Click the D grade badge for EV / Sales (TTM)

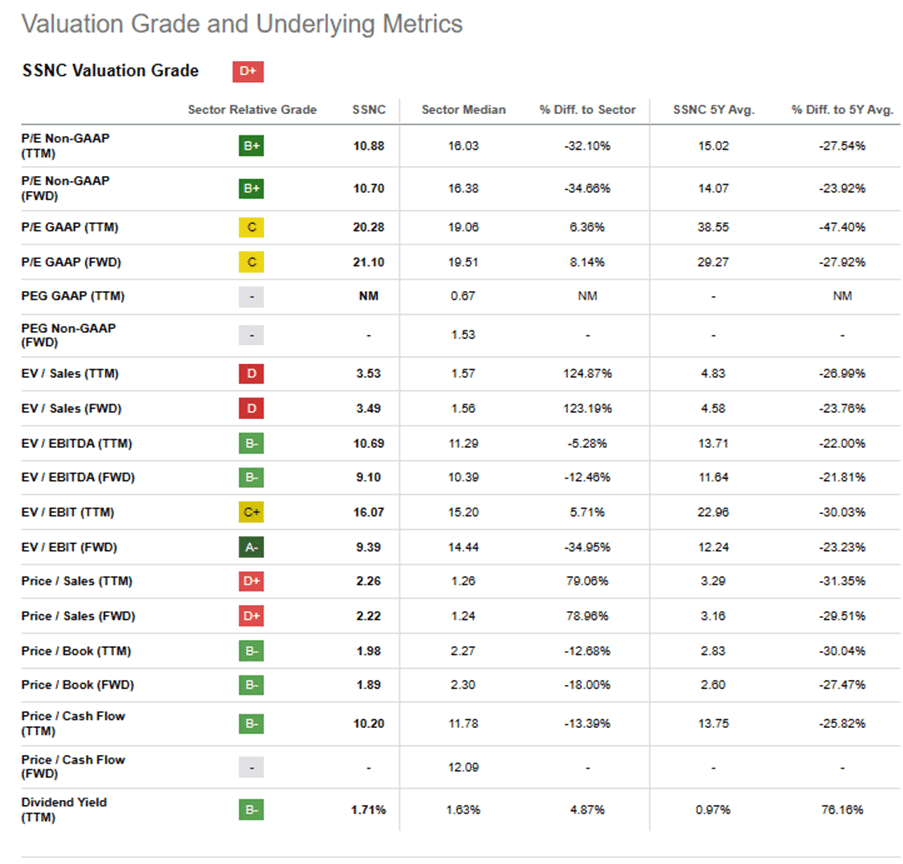click(251, 374)
